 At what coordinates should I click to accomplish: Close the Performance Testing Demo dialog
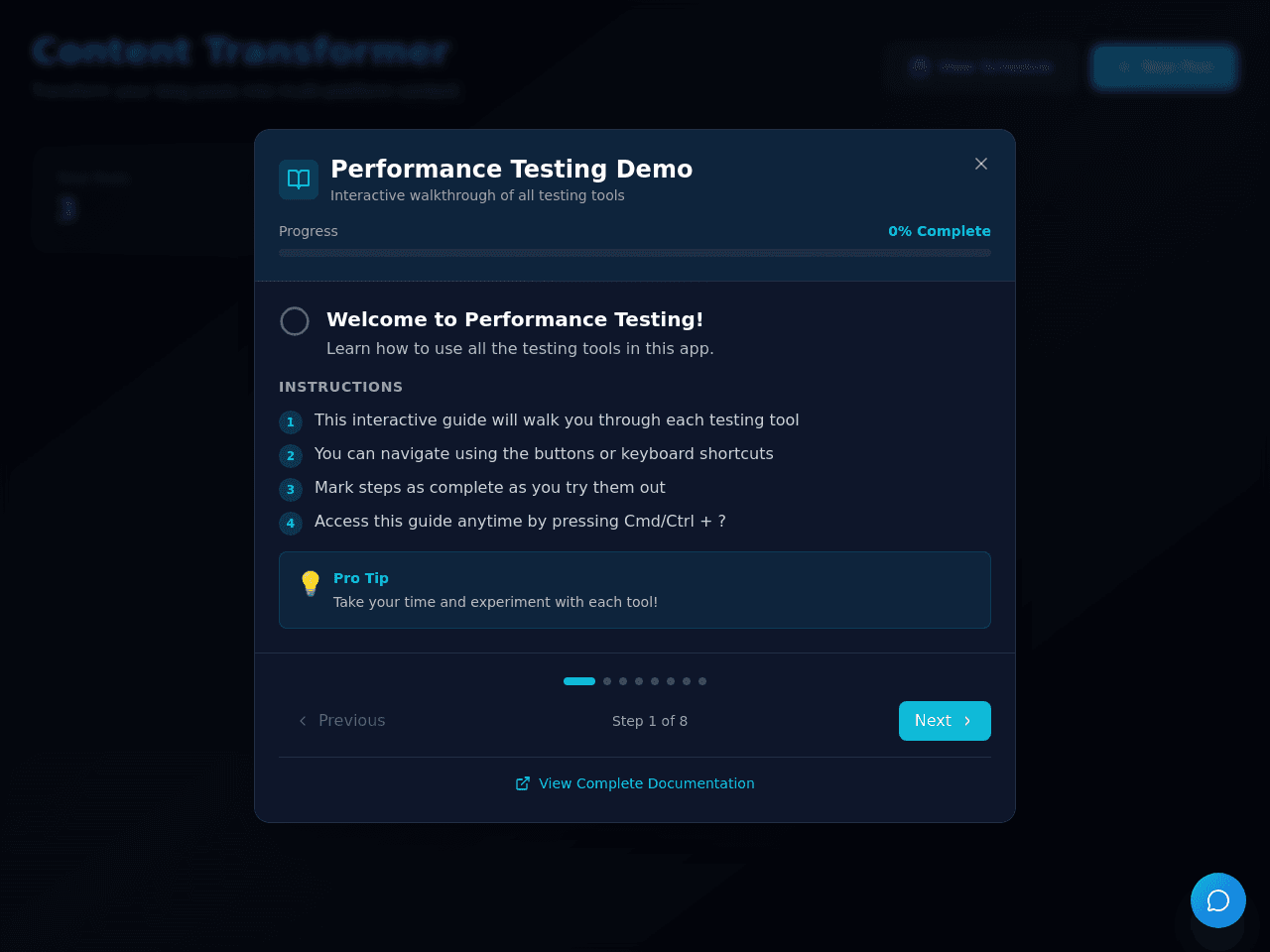tap(981, 164)
